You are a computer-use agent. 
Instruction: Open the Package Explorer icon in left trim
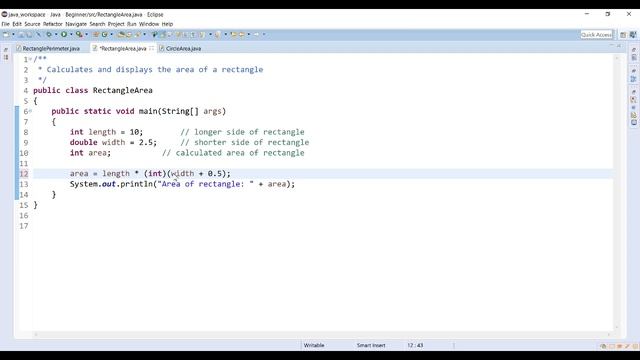[6, 58]
